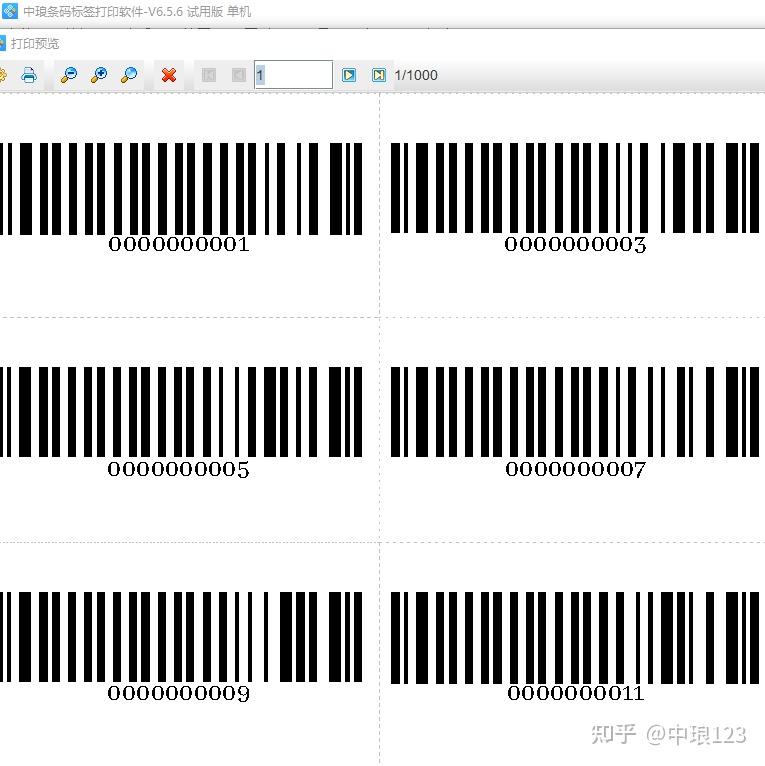Click the text 0000000009
Viewport: 765px width, 766px height.
pyautogui.click(x=178, y=693)
